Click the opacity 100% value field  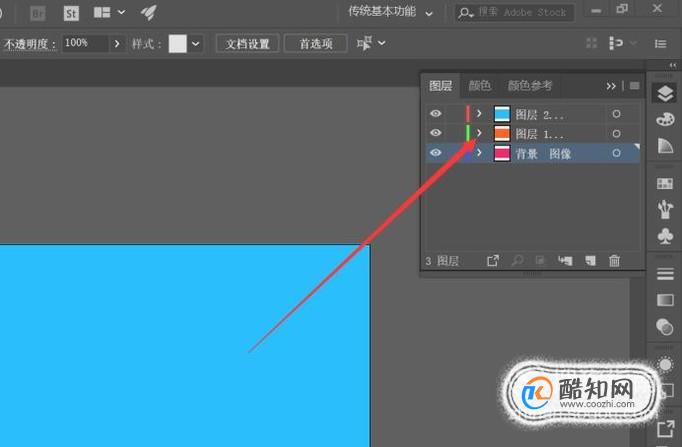tap(85, 43)
